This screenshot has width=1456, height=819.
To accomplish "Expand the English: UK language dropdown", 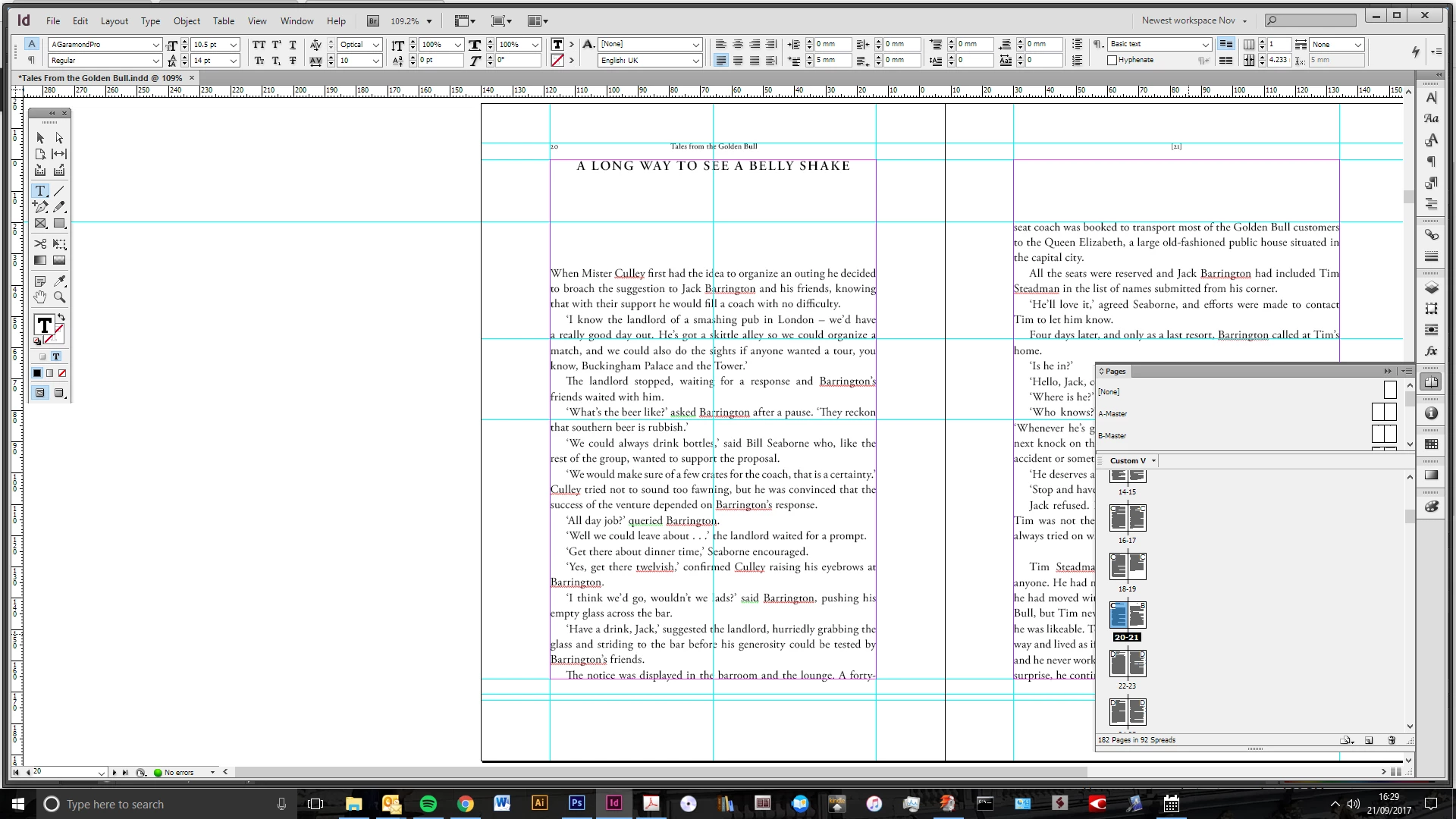I will pyautogui.click(x=695, y=61).
